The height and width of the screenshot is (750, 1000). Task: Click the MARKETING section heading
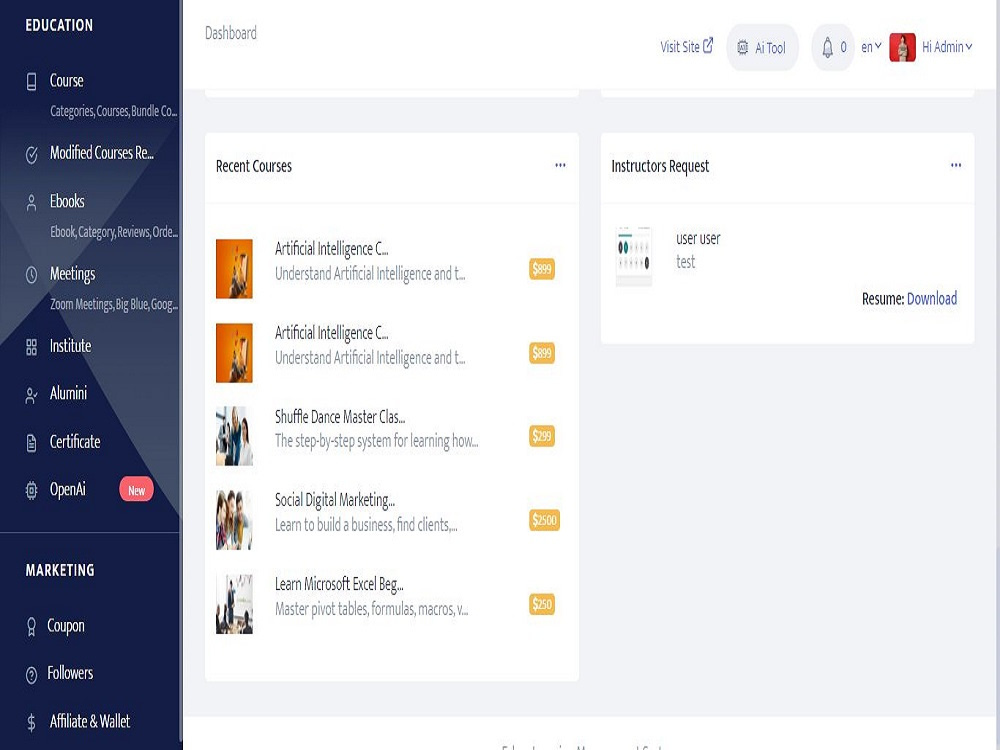tap(60, 570)
